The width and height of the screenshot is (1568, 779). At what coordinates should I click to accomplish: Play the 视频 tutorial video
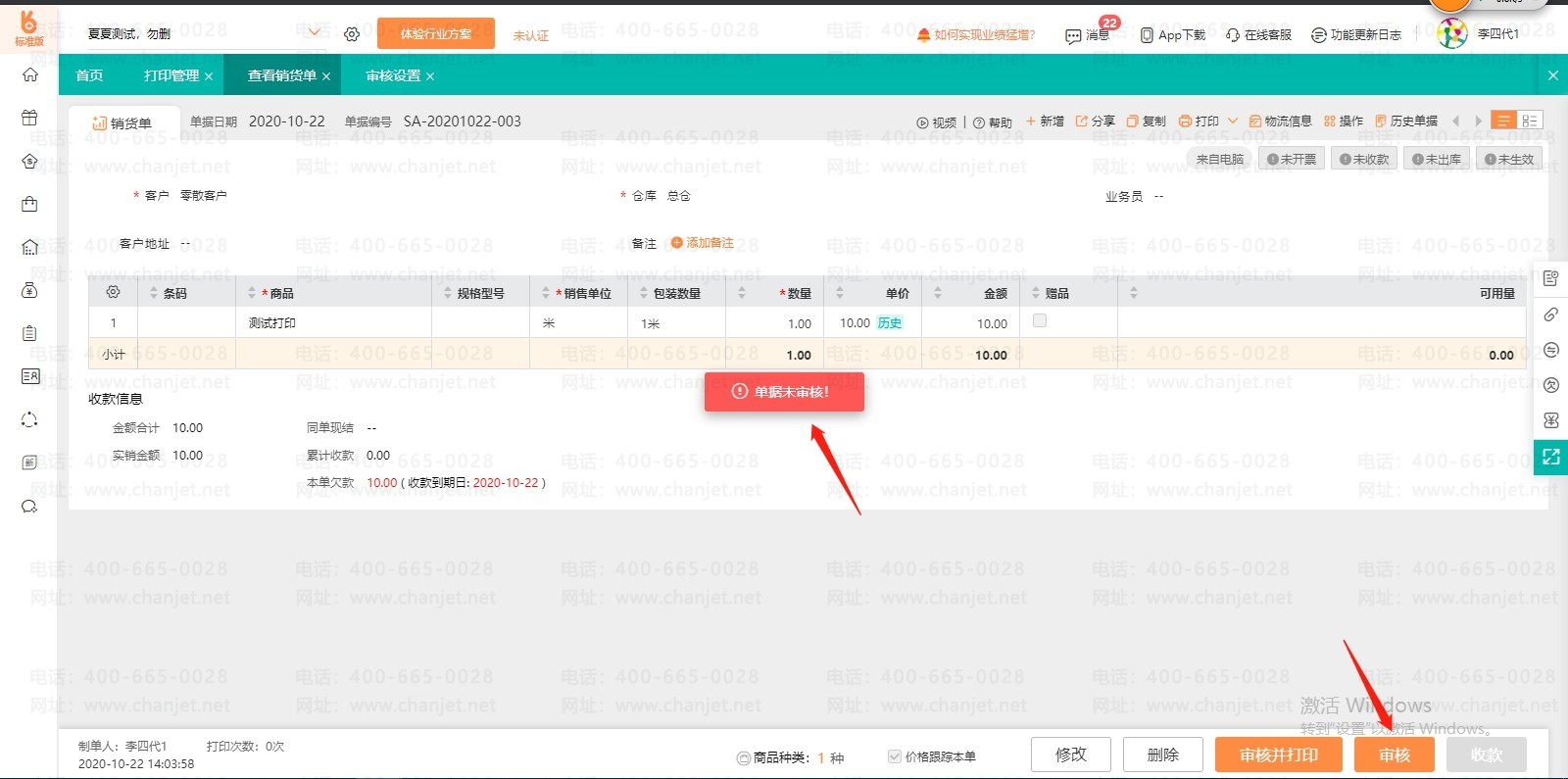937,122
